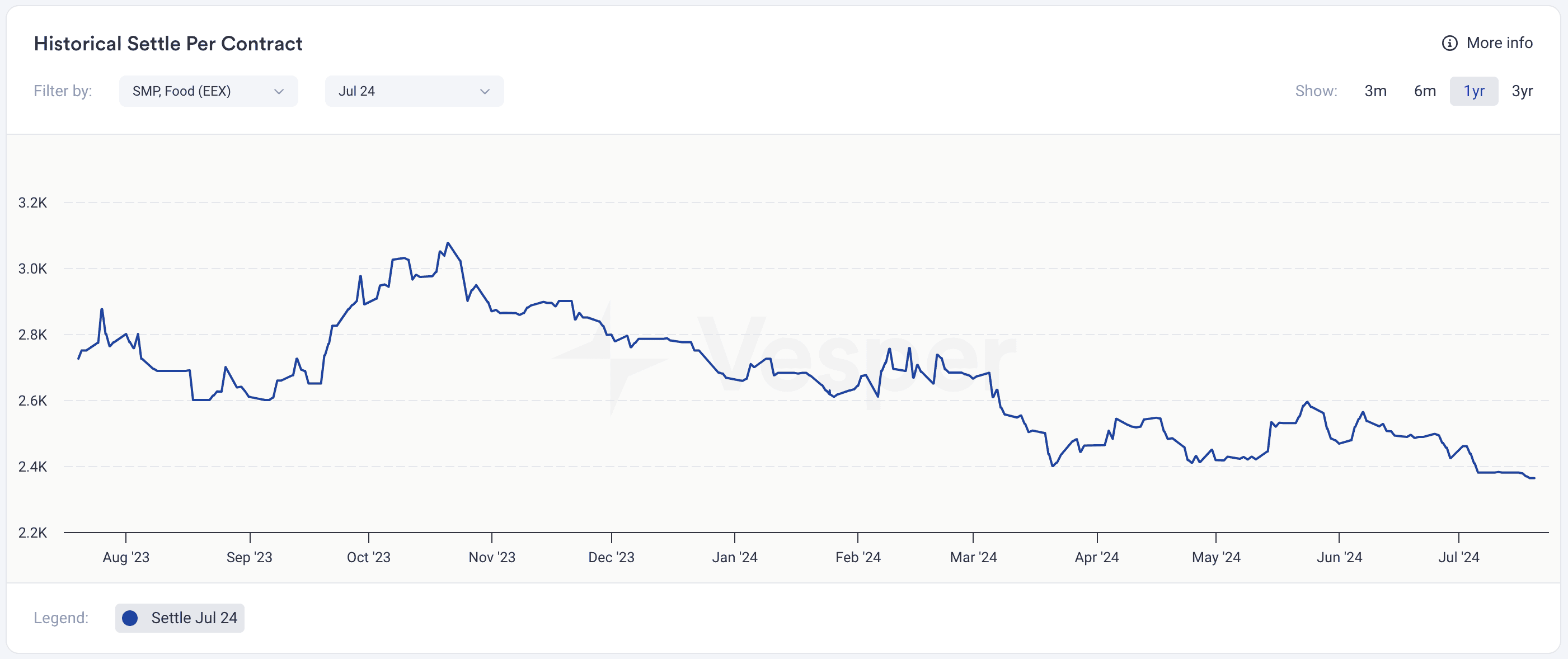Switch to the 6m time range
Viewport: 1568px width, 659px height.
(x=1424, y=91)
